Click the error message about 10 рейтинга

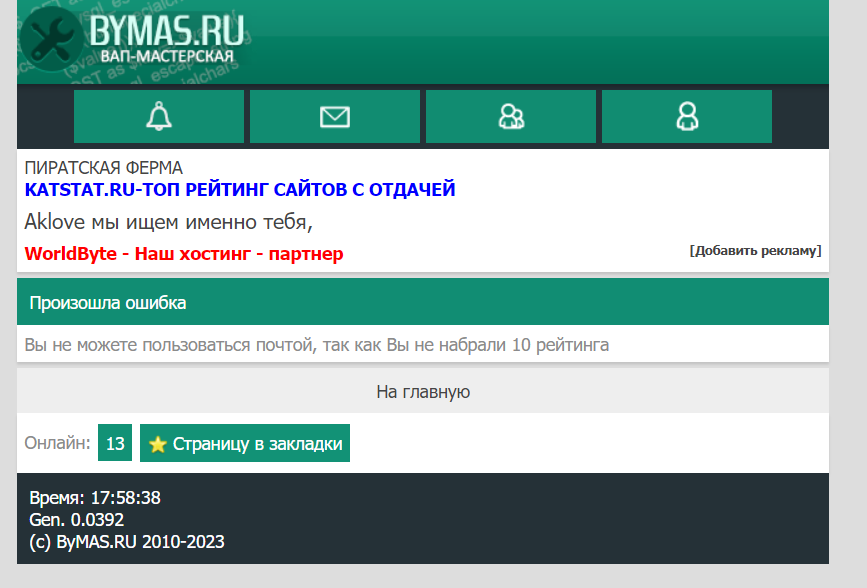tap(316, 345)
